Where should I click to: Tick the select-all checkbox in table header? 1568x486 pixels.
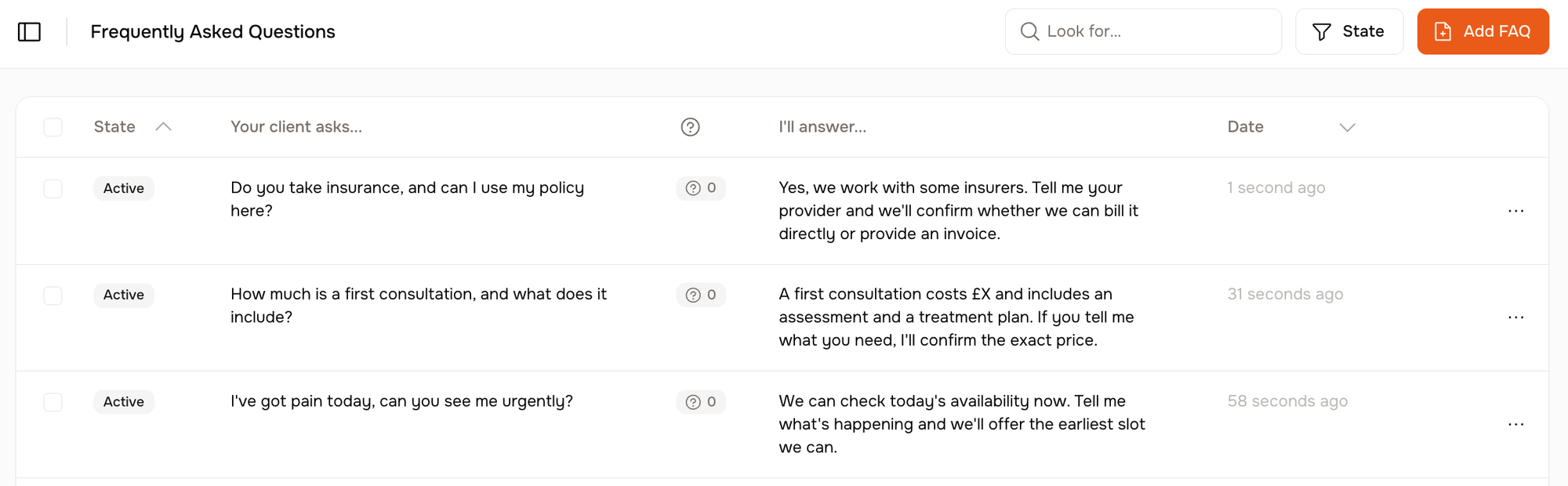point(53,127)
